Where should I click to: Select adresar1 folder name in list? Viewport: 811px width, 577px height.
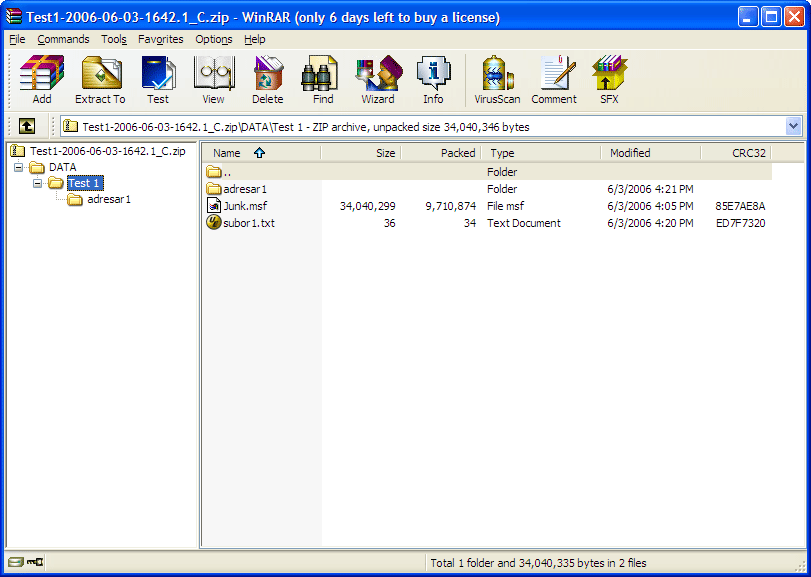tap(245, 189)
